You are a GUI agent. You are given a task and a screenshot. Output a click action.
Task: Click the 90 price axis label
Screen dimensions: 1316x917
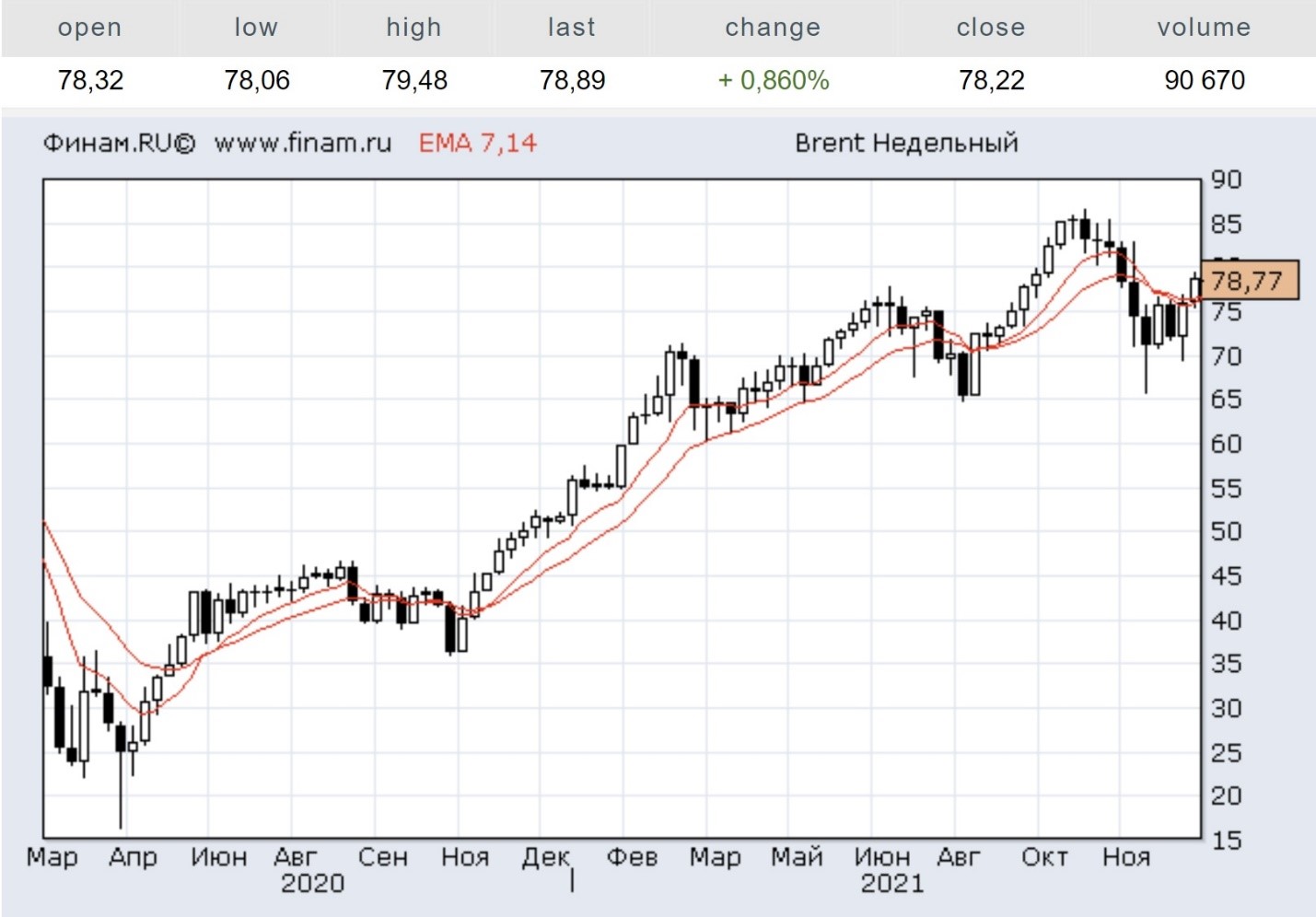(1226, 180)
